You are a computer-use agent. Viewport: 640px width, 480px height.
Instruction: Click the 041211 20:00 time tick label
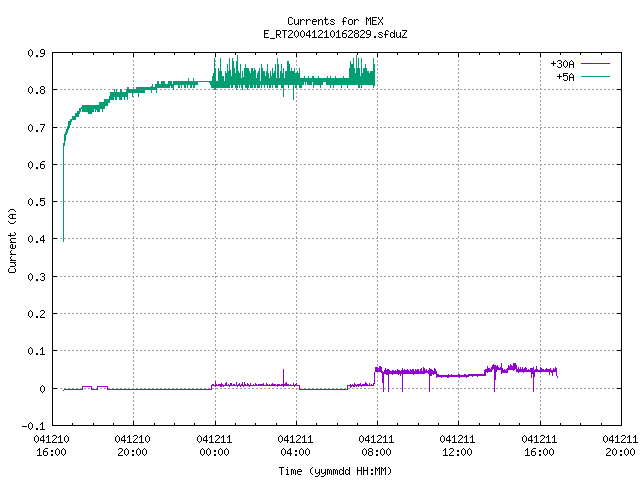coord(620,446)
